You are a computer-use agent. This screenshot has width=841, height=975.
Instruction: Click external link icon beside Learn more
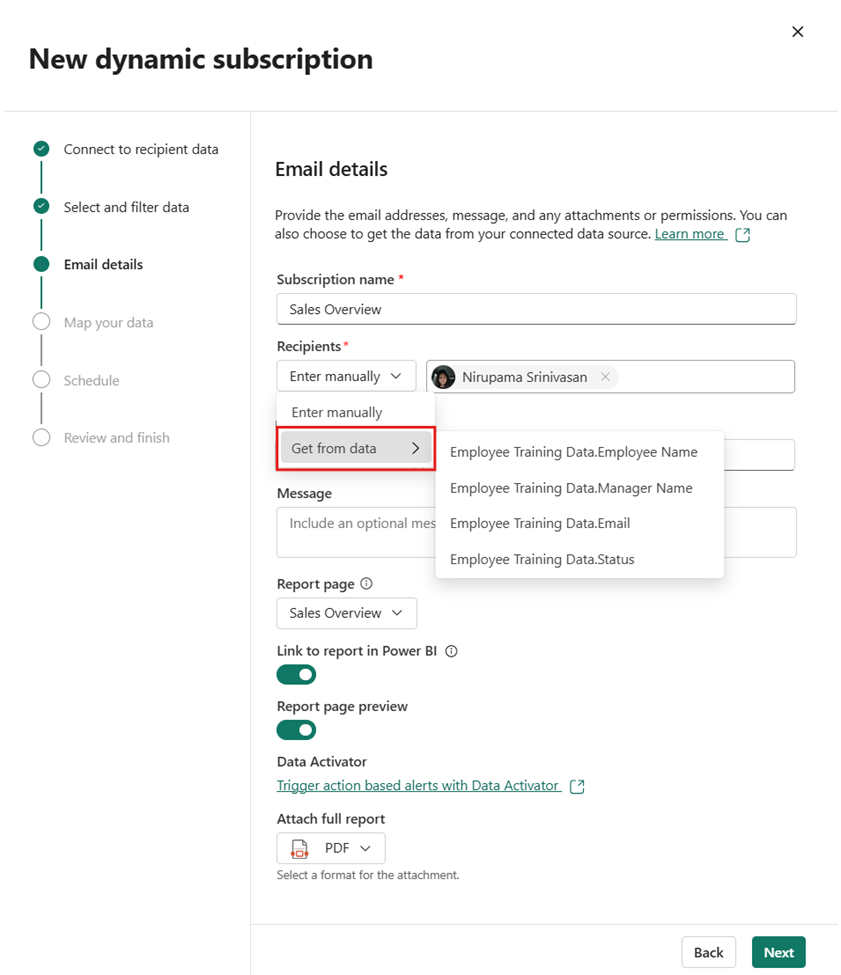[743, 234]
